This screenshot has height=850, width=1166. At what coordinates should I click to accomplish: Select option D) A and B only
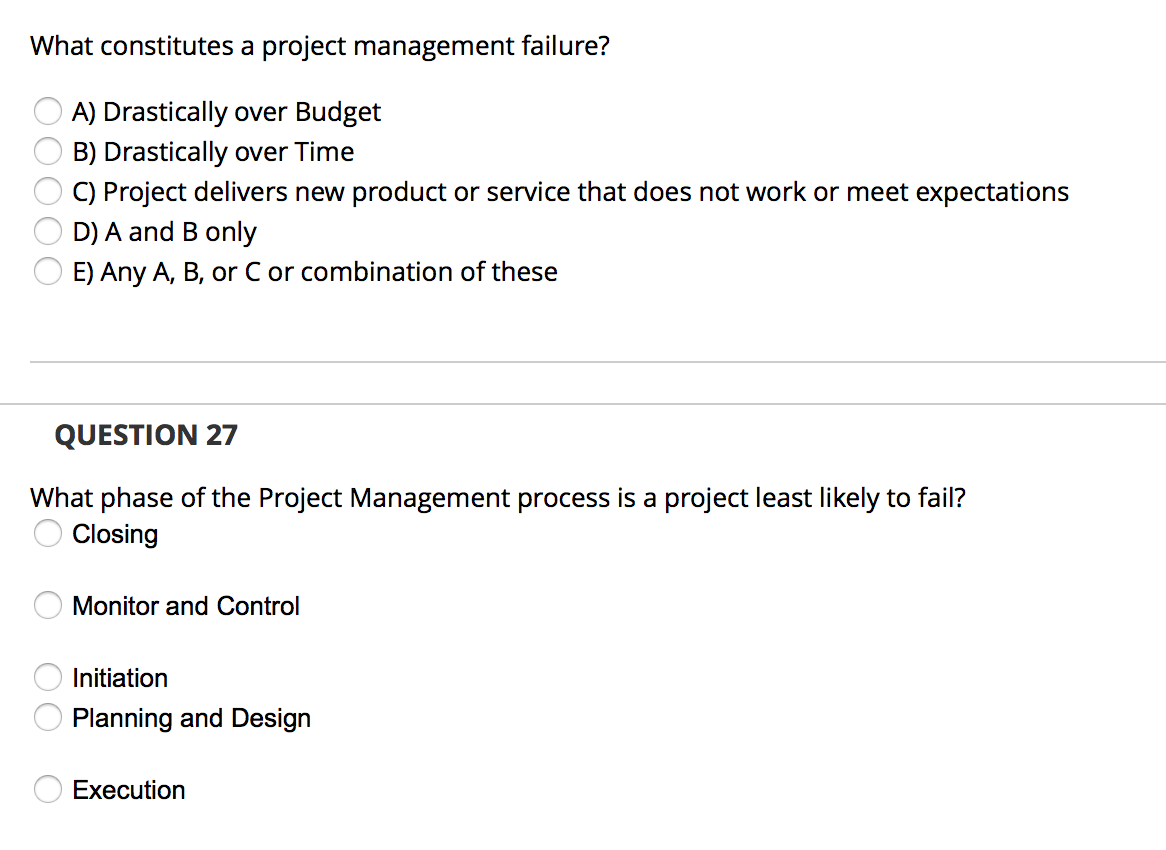click(x=48, y=231)
